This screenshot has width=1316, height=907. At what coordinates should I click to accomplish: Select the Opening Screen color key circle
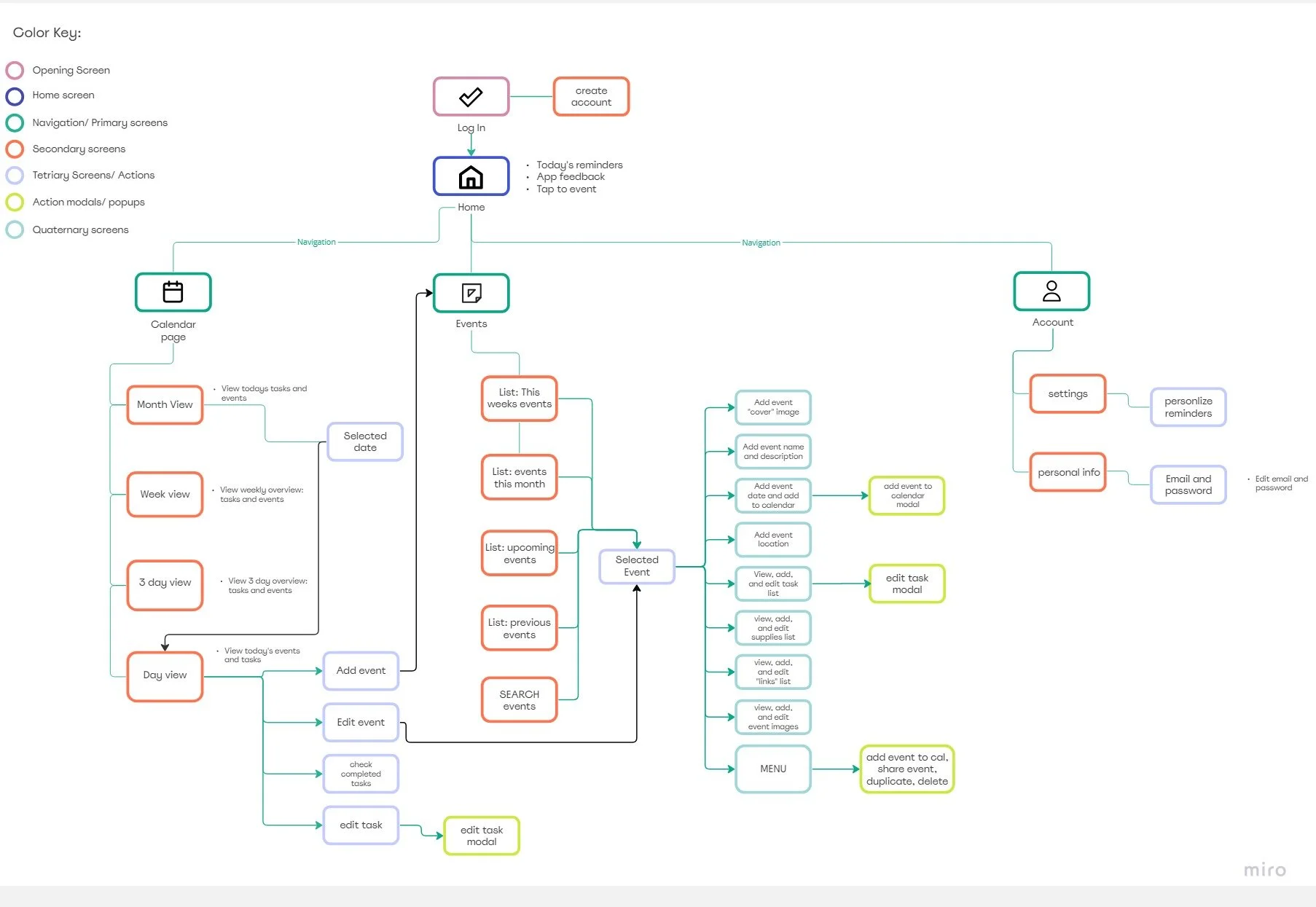(x=15, y=70)
